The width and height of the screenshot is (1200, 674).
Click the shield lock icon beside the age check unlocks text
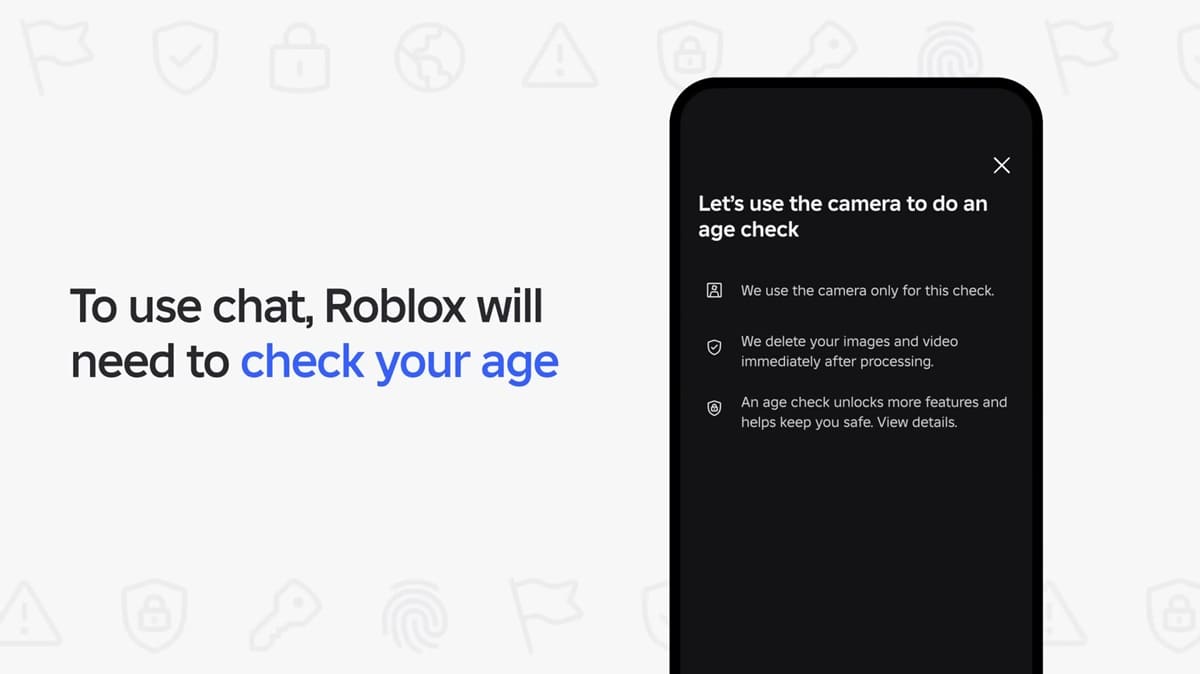(x=714, y=408)
